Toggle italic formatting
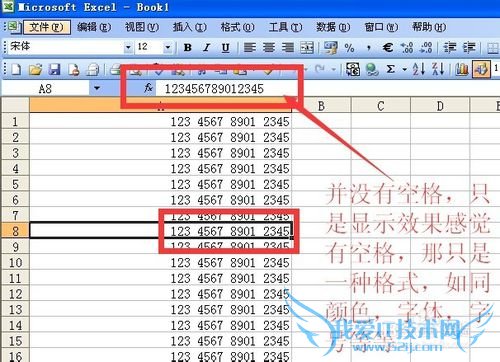 [207, 48]
